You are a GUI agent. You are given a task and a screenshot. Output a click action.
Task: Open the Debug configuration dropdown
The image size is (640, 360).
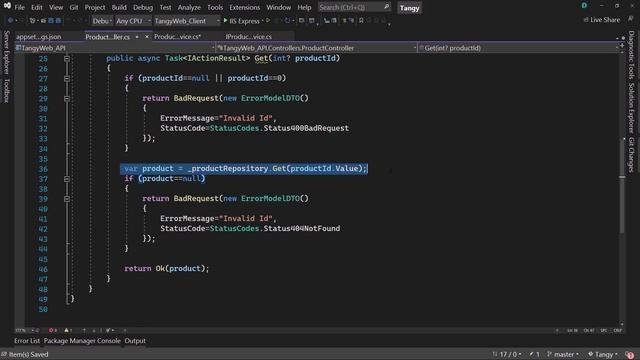pos(102,21)
